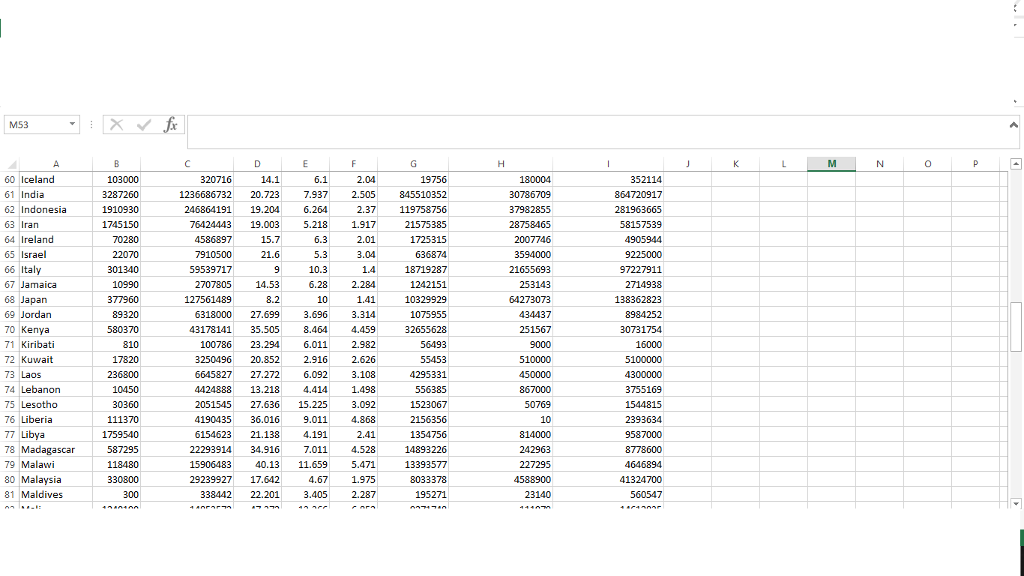1024x576 pixels.
Task: Confirm cell entry with the checkmark icon
Action: pos(141,124)
